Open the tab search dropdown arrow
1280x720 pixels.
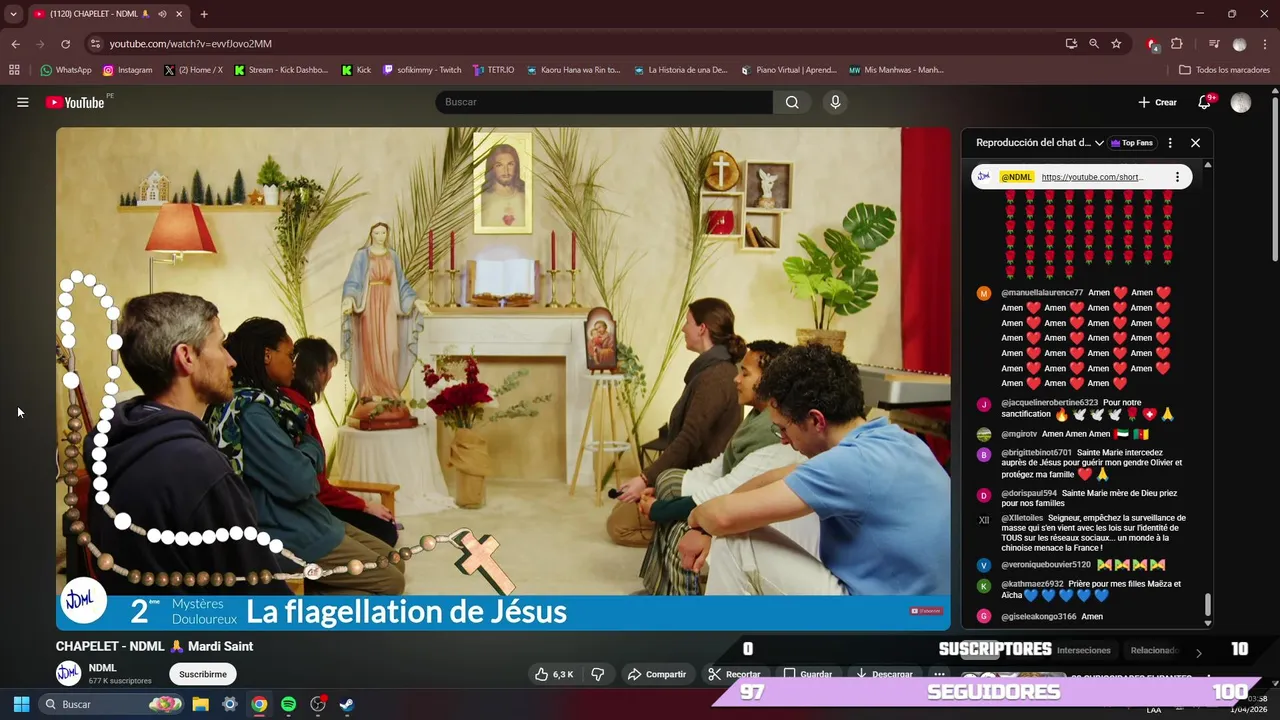click(x=13, y=14)
